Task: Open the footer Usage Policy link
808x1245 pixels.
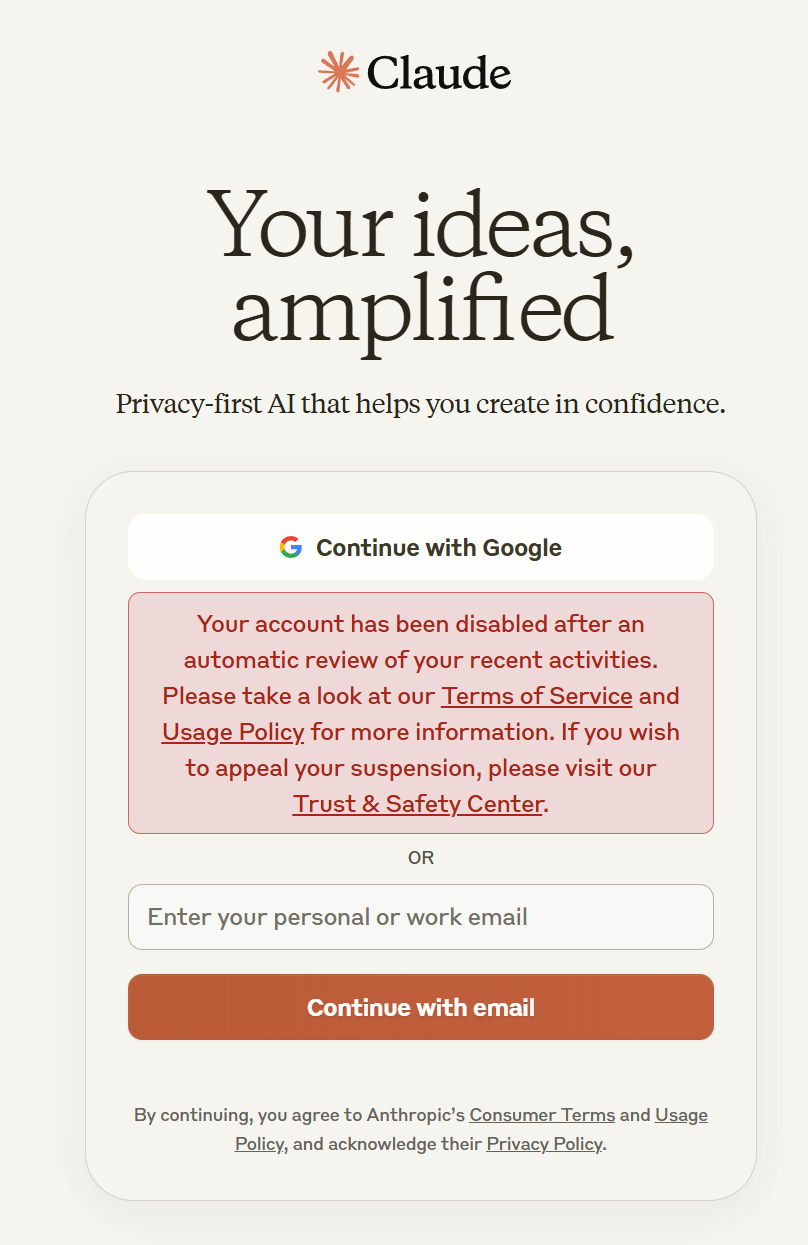Action: tap(681, 1115)
